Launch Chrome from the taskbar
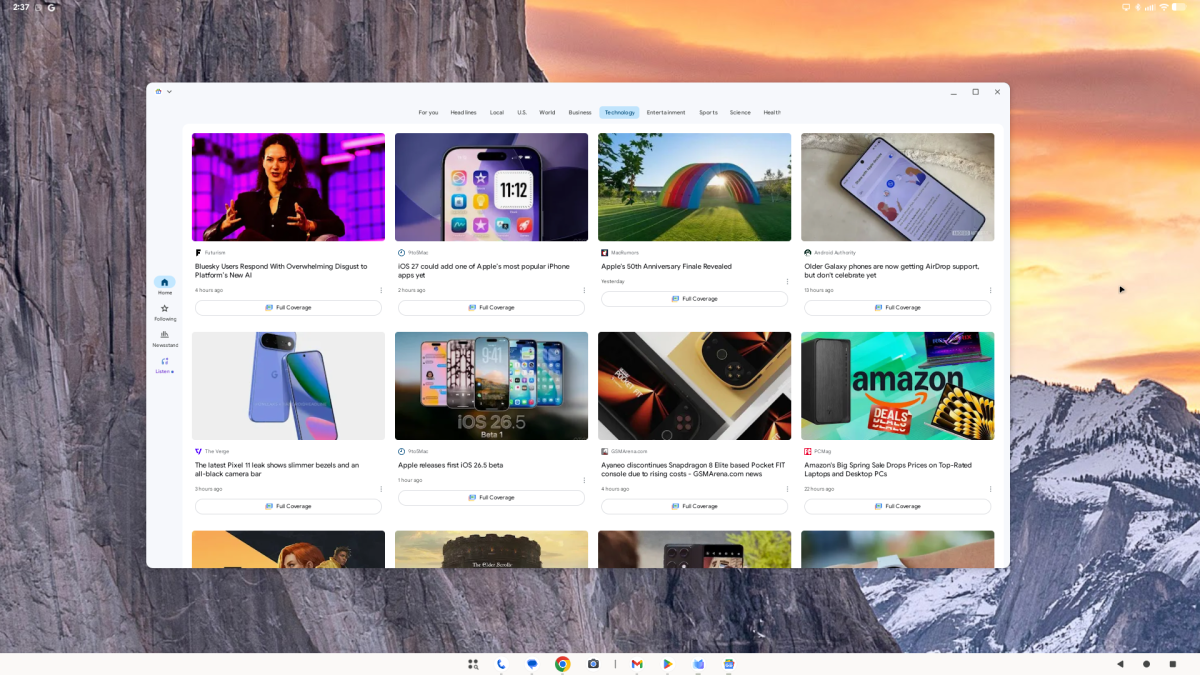1200x675 pixels. pos(562,663)
